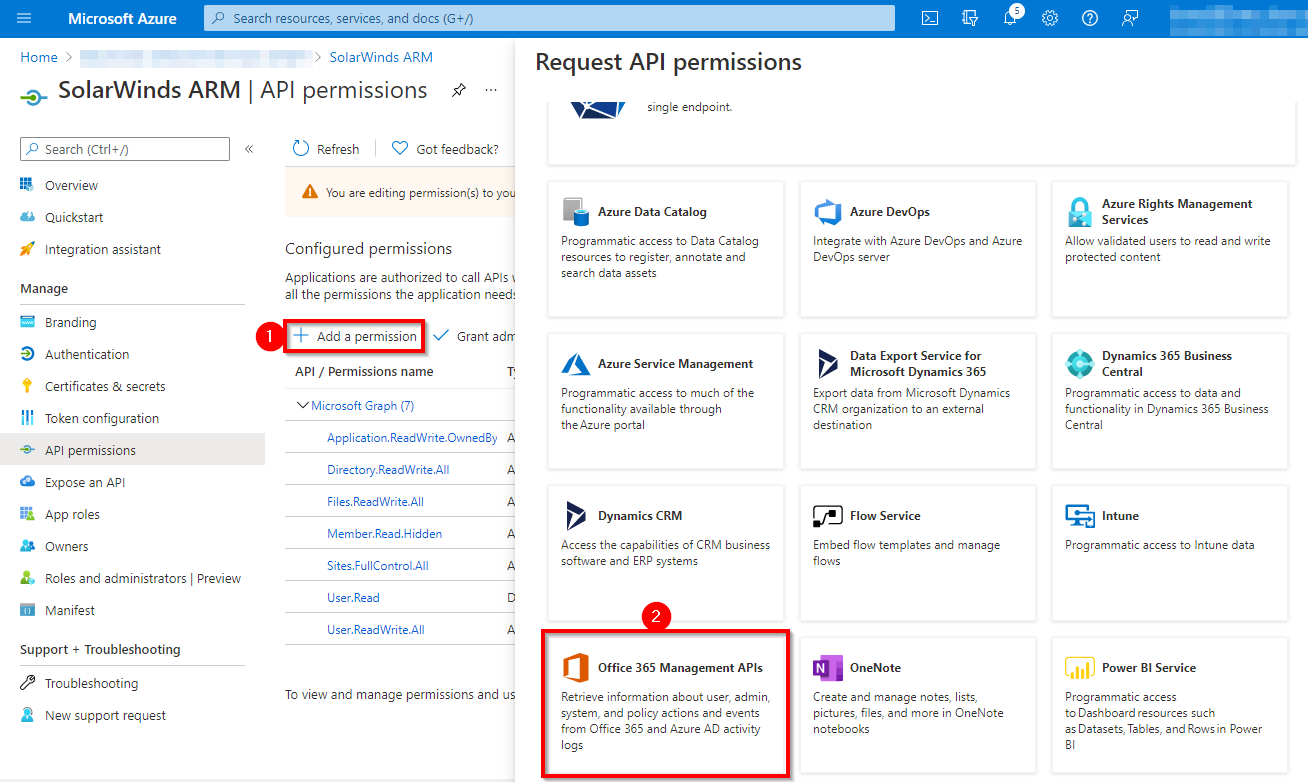Open the portal settings gear
The width and height of the screenshot is (1308, 782).
1050,17
